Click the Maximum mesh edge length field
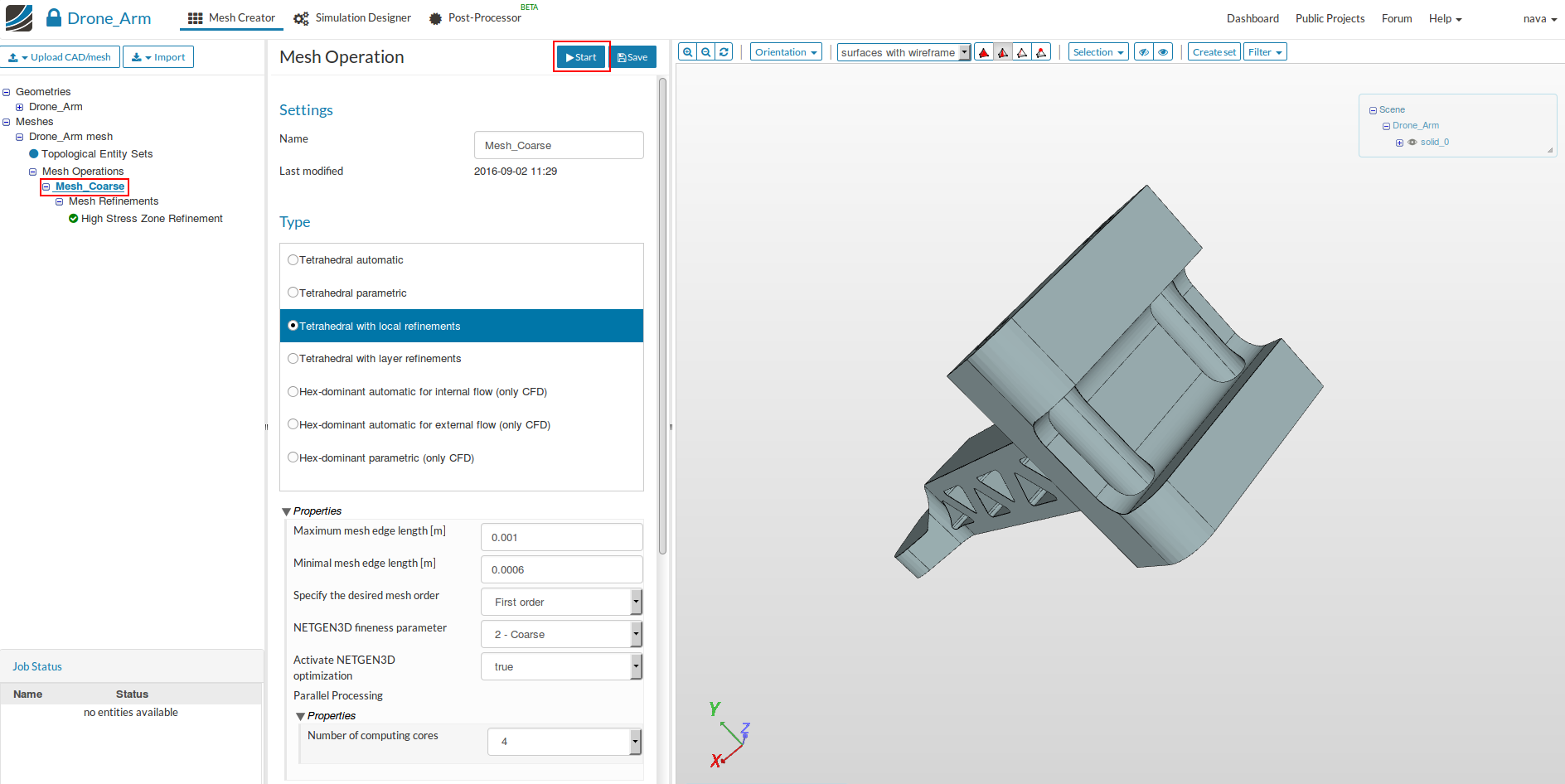Image resolution: width=1565 pixels, height=784 pixels. pyautogui.click(x=561, y=537)
